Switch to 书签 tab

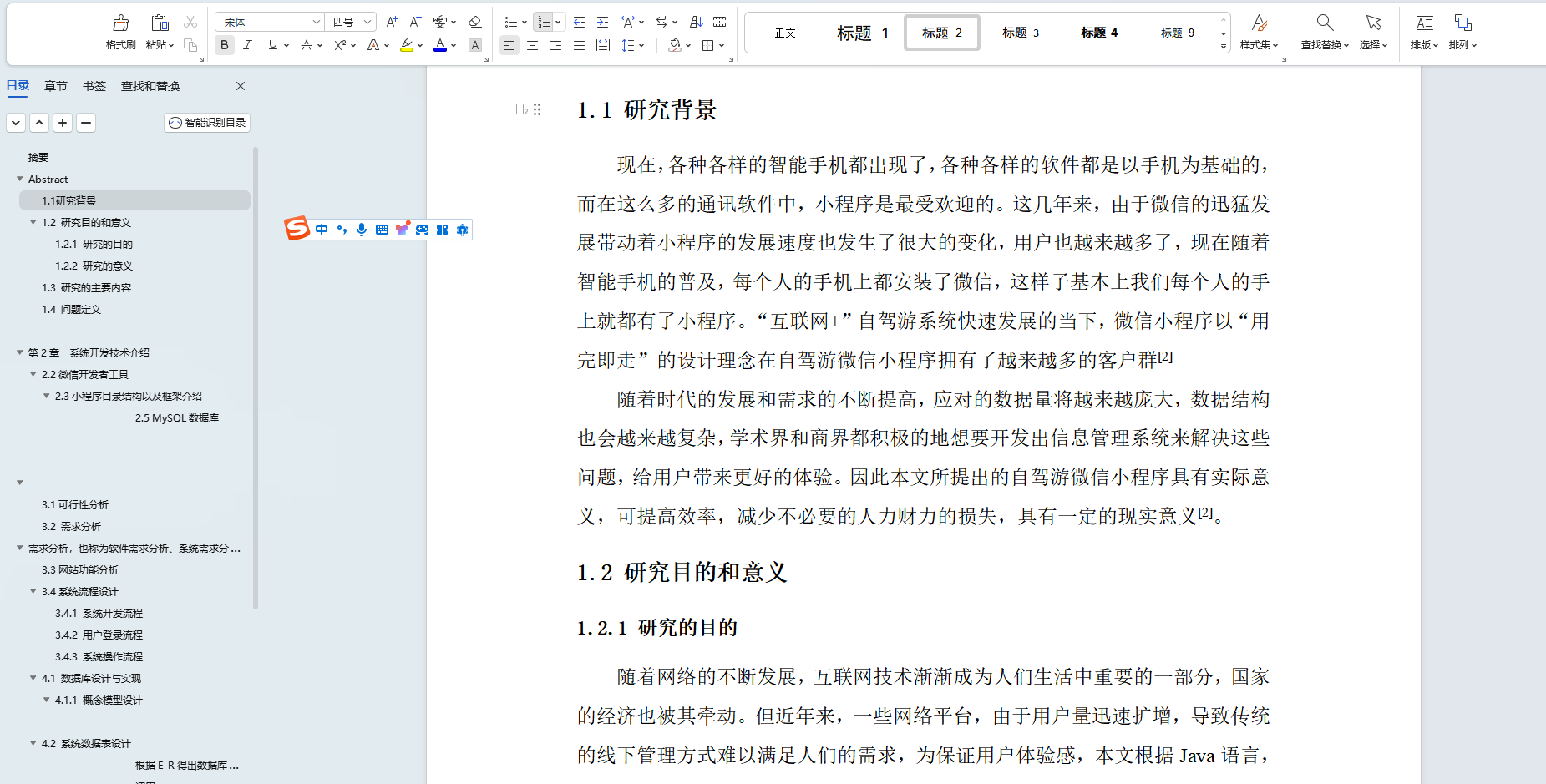[x=94, y=86]
